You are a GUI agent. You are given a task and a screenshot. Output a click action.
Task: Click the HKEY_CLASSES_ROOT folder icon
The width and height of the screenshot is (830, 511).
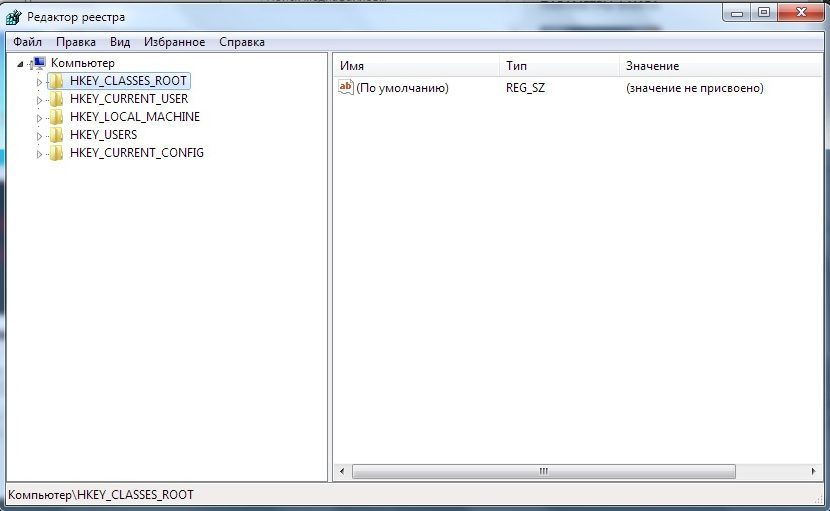tap(56, 81)
